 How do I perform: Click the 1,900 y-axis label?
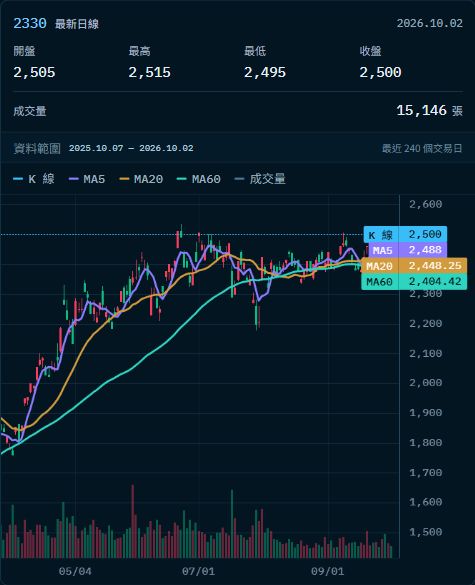coord(426,413)
